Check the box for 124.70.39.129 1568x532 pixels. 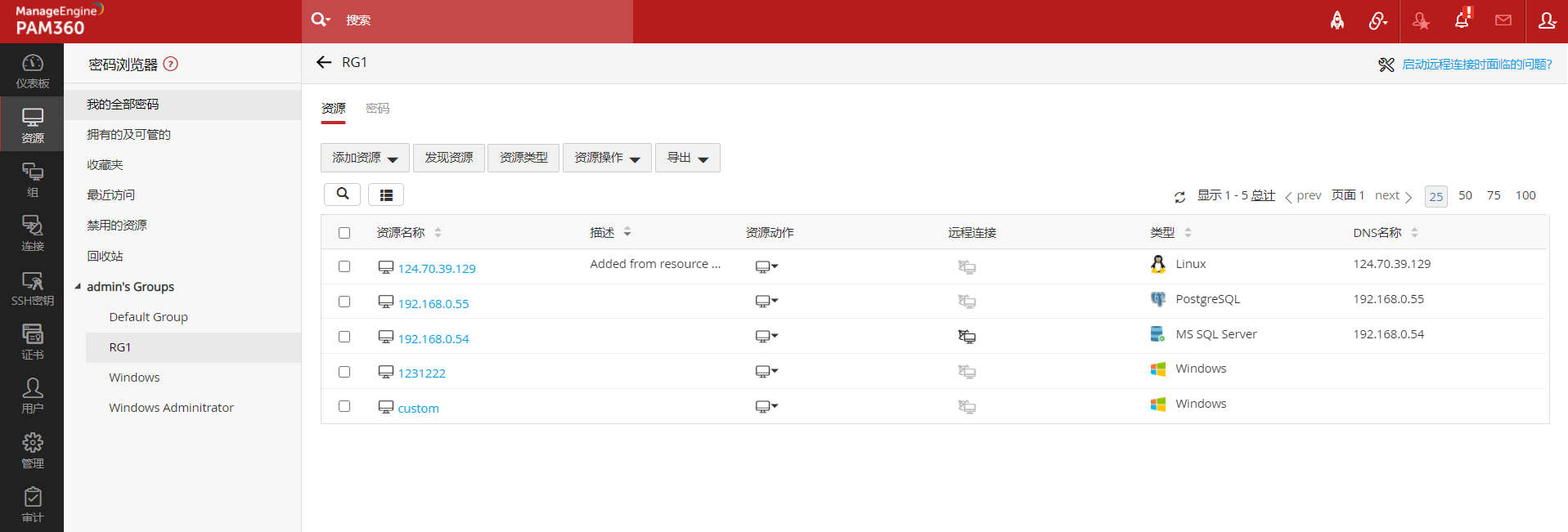[344, 266]
